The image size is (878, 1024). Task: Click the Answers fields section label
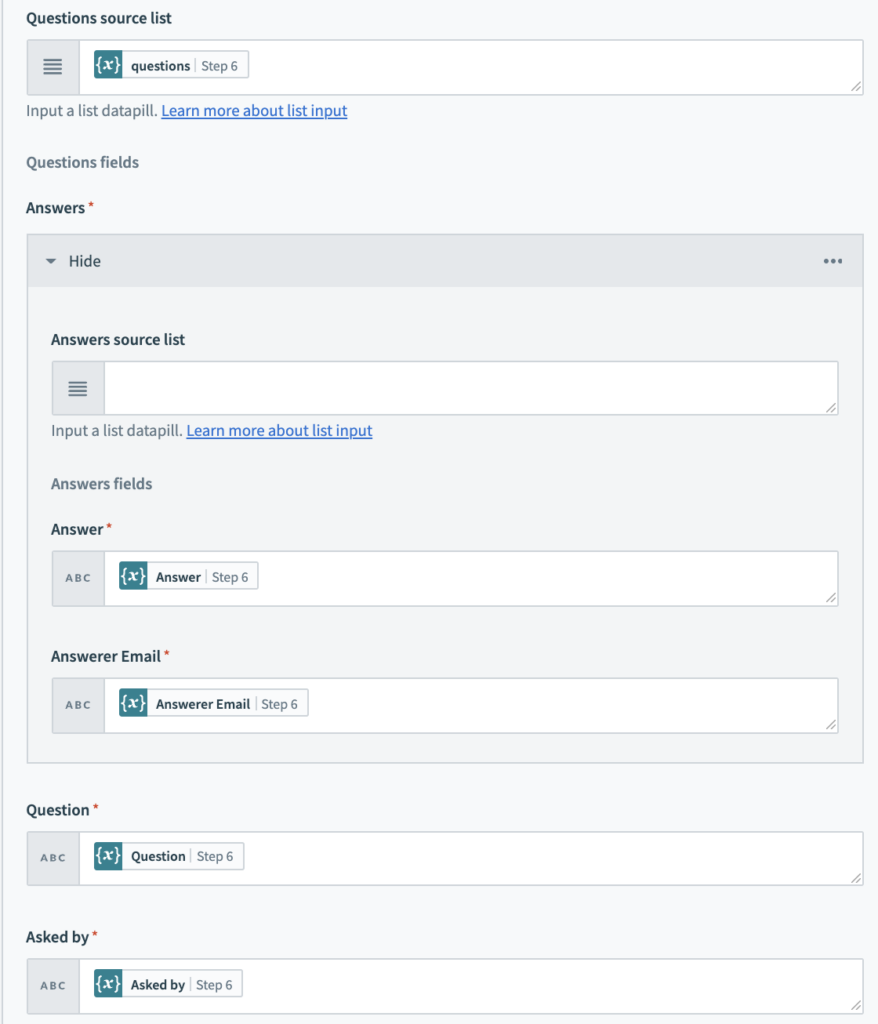tap(101, 484)
